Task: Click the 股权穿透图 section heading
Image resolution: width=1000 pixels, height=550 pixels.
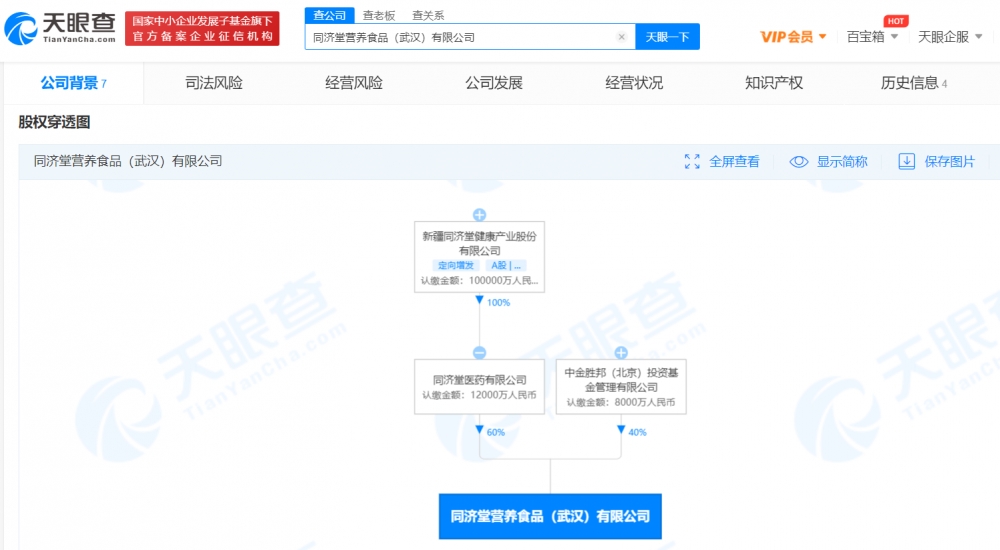Action: (54, 122)
